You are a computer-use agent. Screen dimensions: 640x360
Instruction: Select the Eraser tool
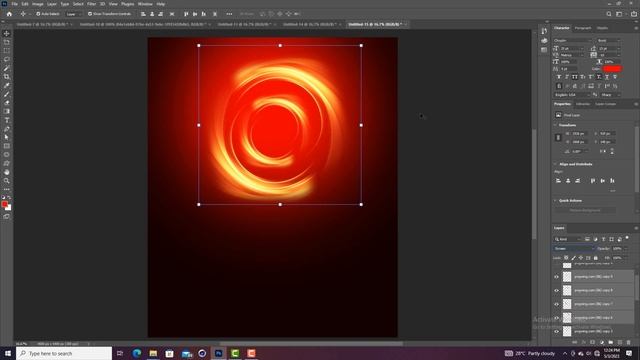7,103
